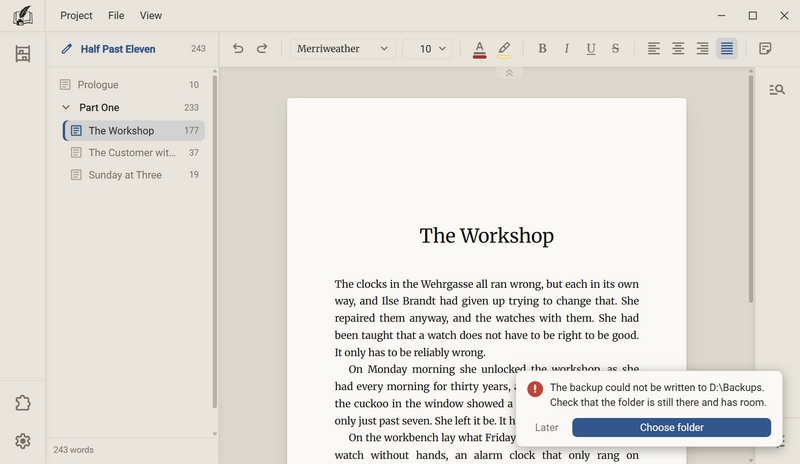Apply the highlighter color tool
Screen dimensions: 800x464
[504, 49]
